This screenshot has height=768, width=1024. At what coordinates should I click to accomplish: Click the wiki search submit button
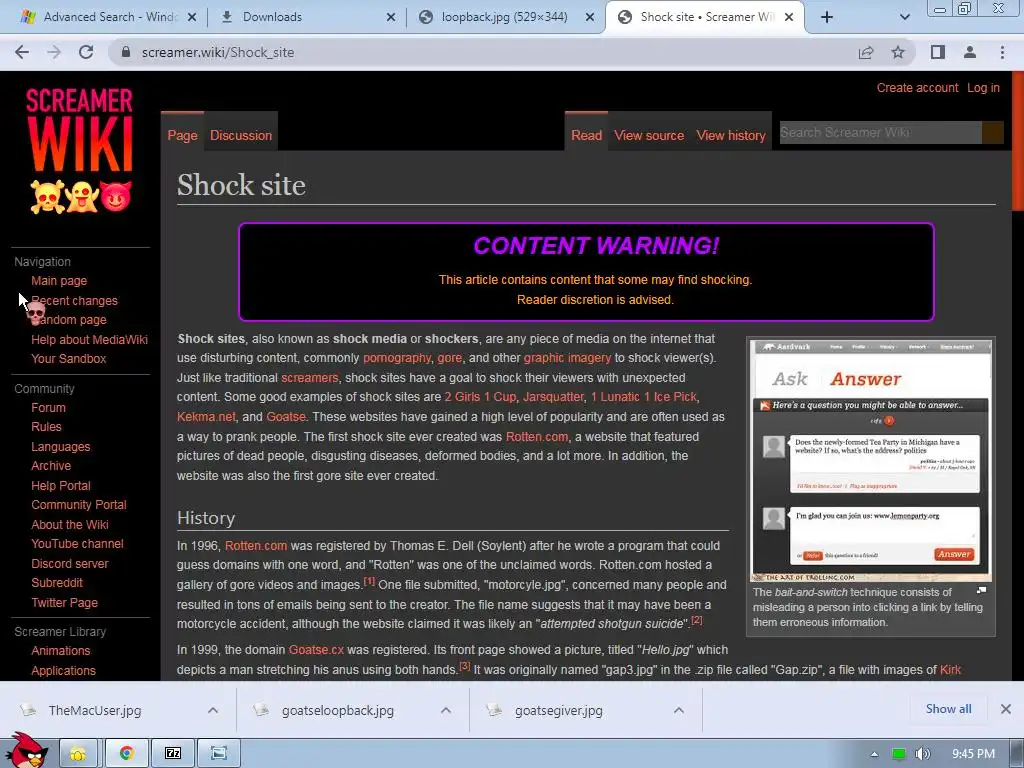[x=993, y=133]
